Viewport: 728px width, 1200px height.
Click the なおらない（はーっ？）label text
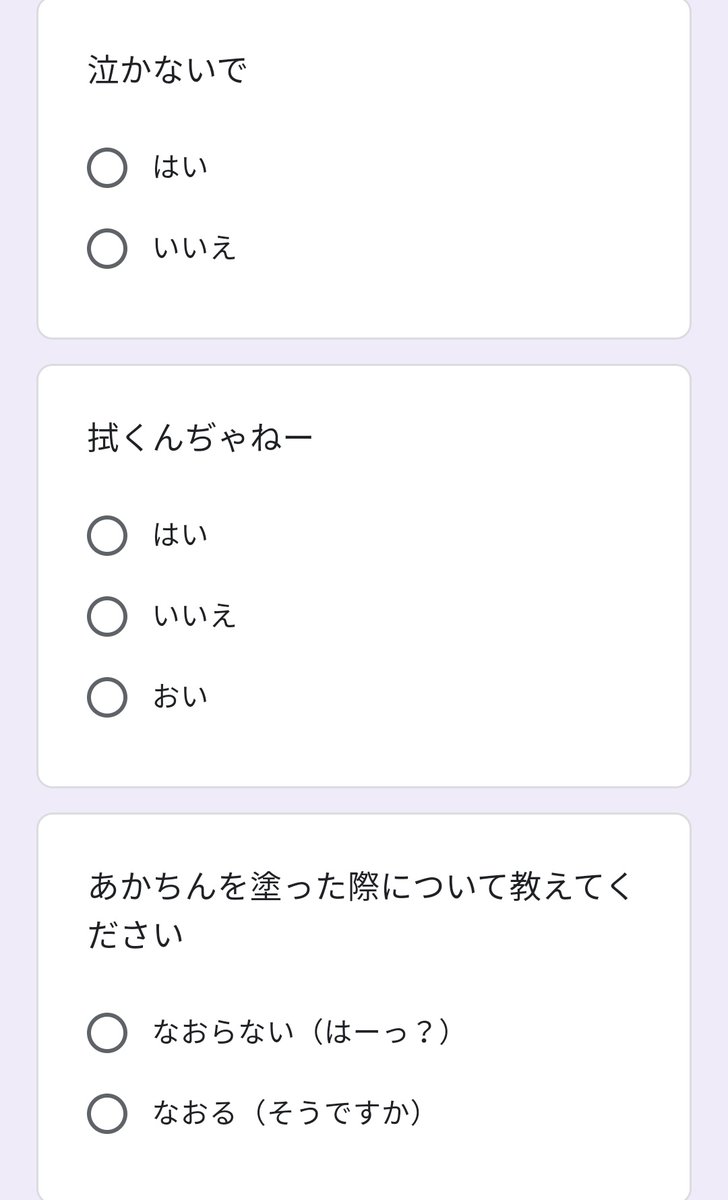(302, 1032)
